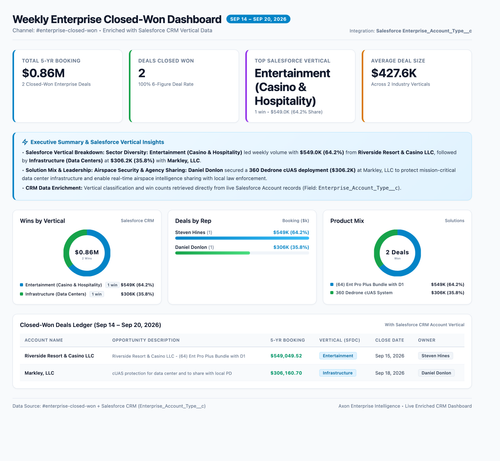The height and width of the screenshot is (461, 500).
Task: Select Riverside Resort & Casino LLC account cell
Action: (x=59, y=356)
